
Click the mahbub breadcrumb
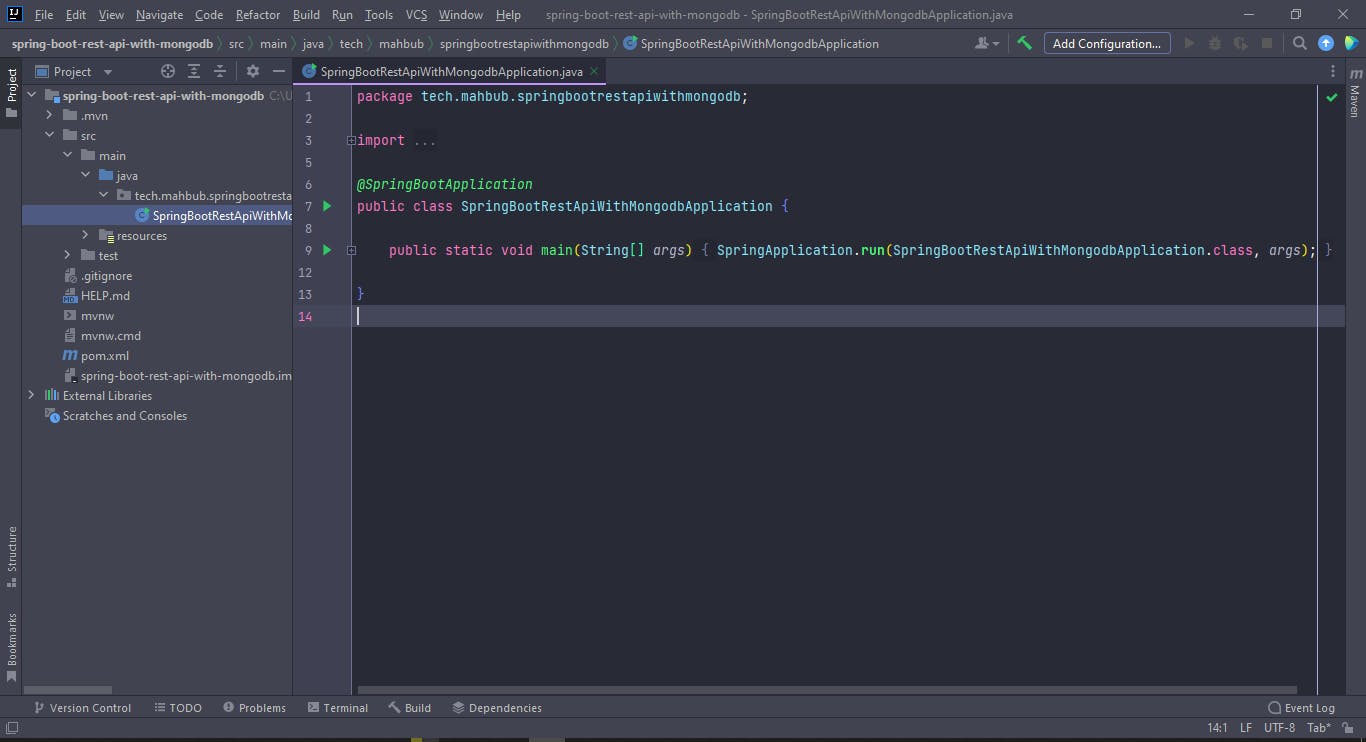[x=400, y=44]
